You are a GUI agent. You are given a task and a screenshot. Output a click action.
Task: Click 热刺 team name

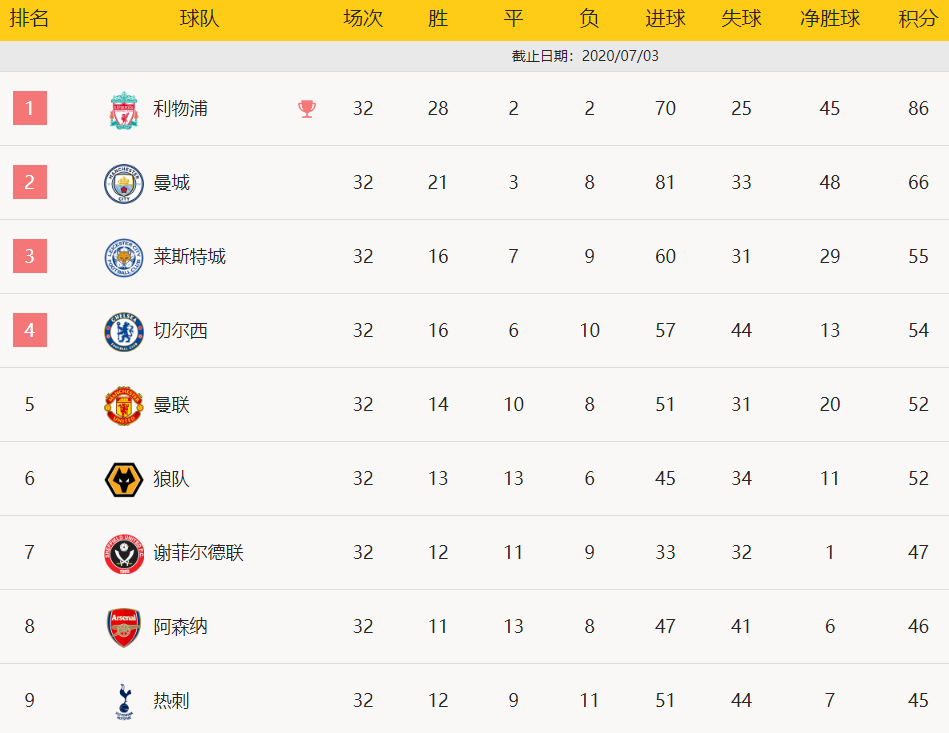171,701
